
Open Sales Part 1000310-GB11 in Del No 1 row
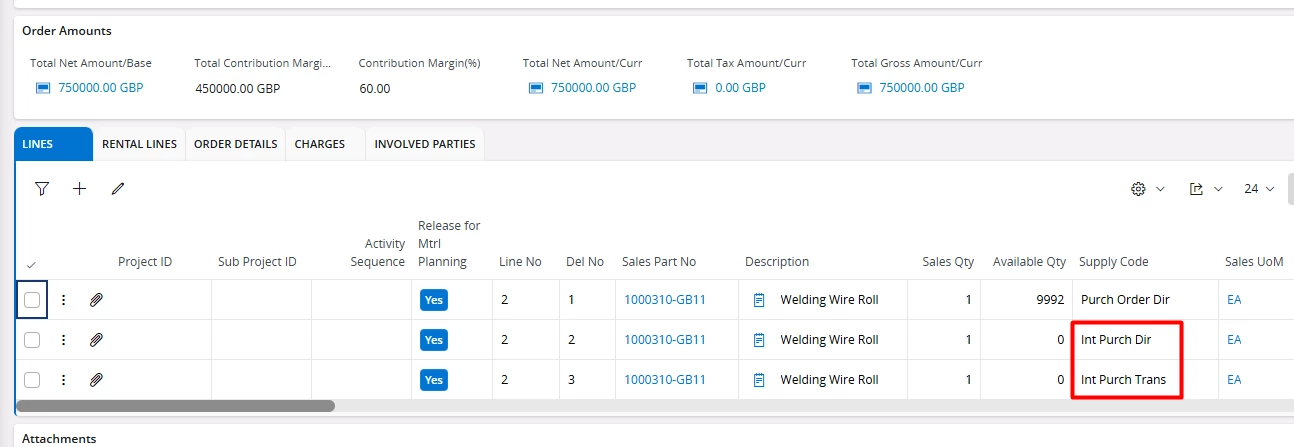click(665, 299)
